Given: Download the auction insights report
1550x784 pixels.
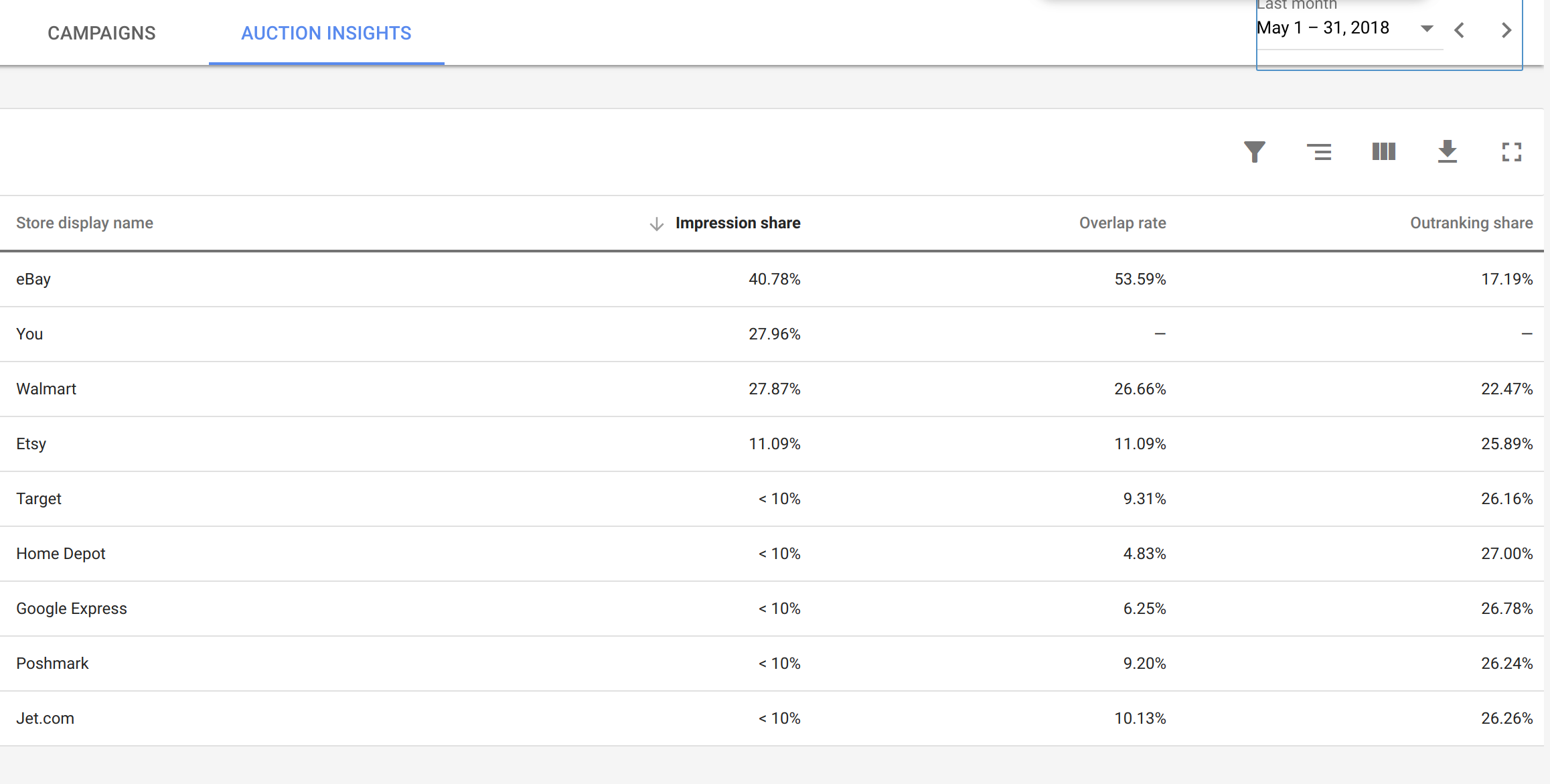Looking at the screenshot, I should (1448, 152).
